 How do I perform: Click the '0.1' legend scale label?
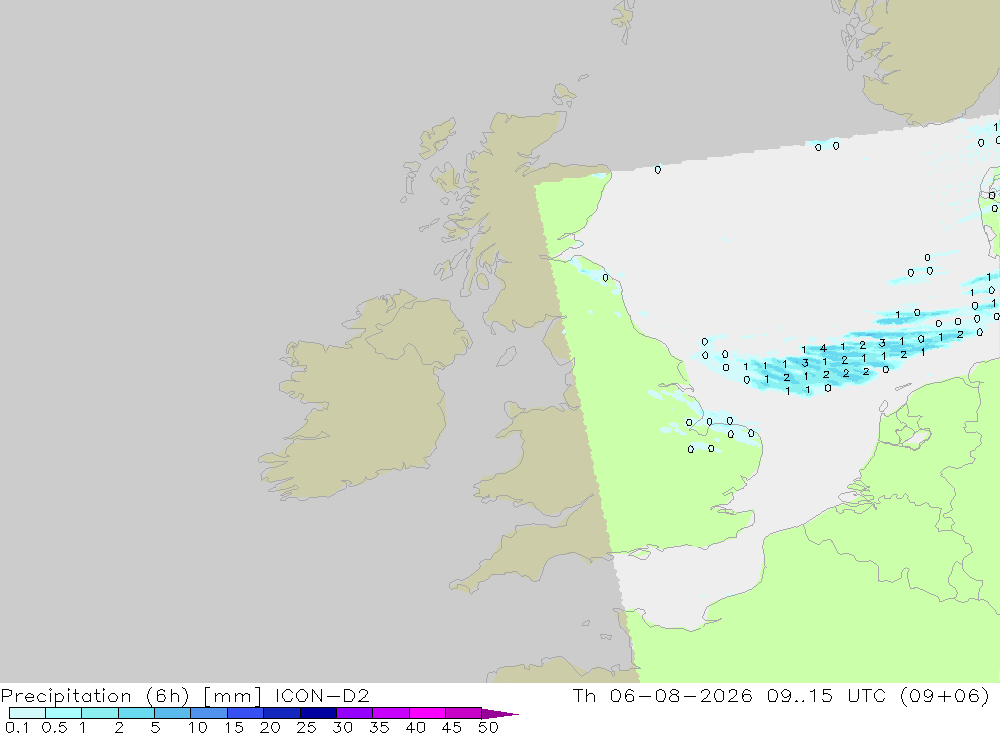coord(17,727)
